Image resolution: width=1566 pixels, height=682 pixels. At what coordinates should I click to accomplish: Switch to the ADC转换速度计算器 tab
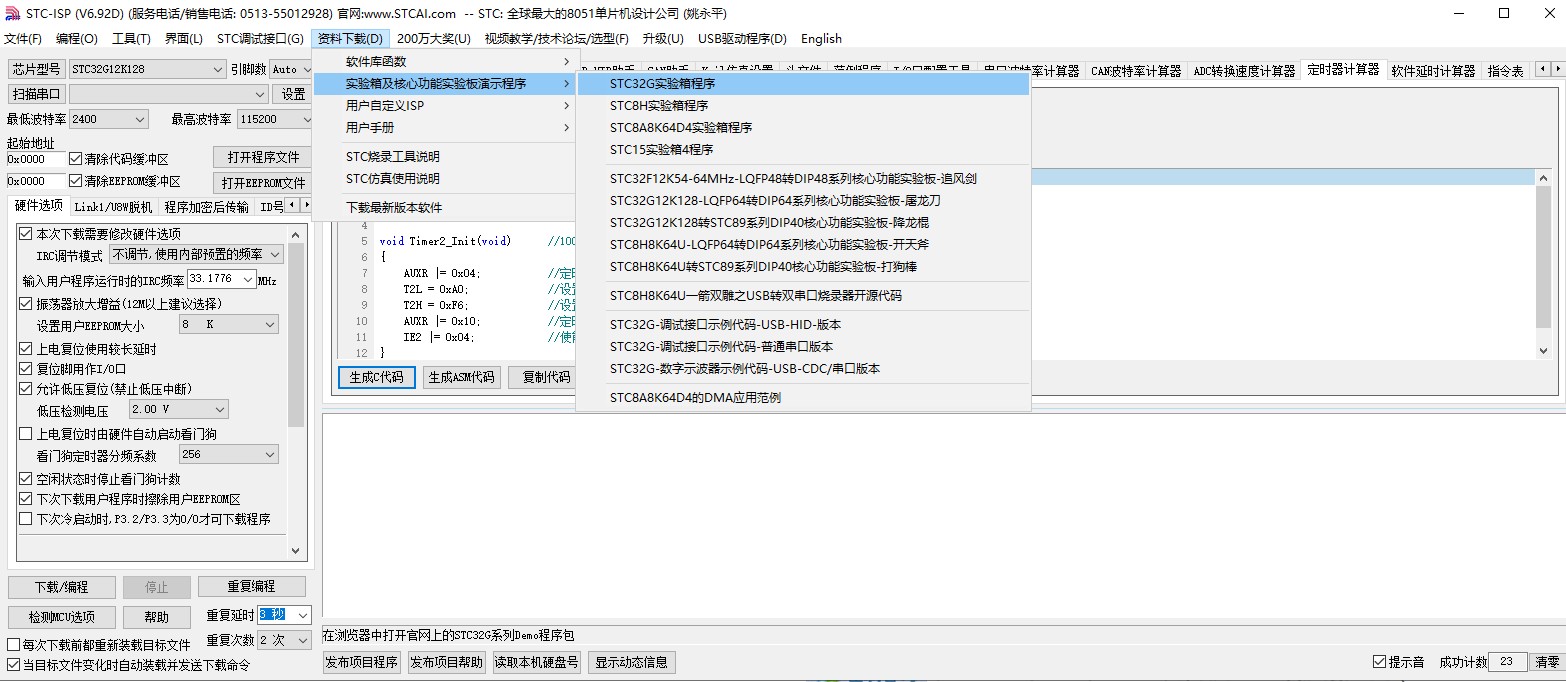(1244, 71)
